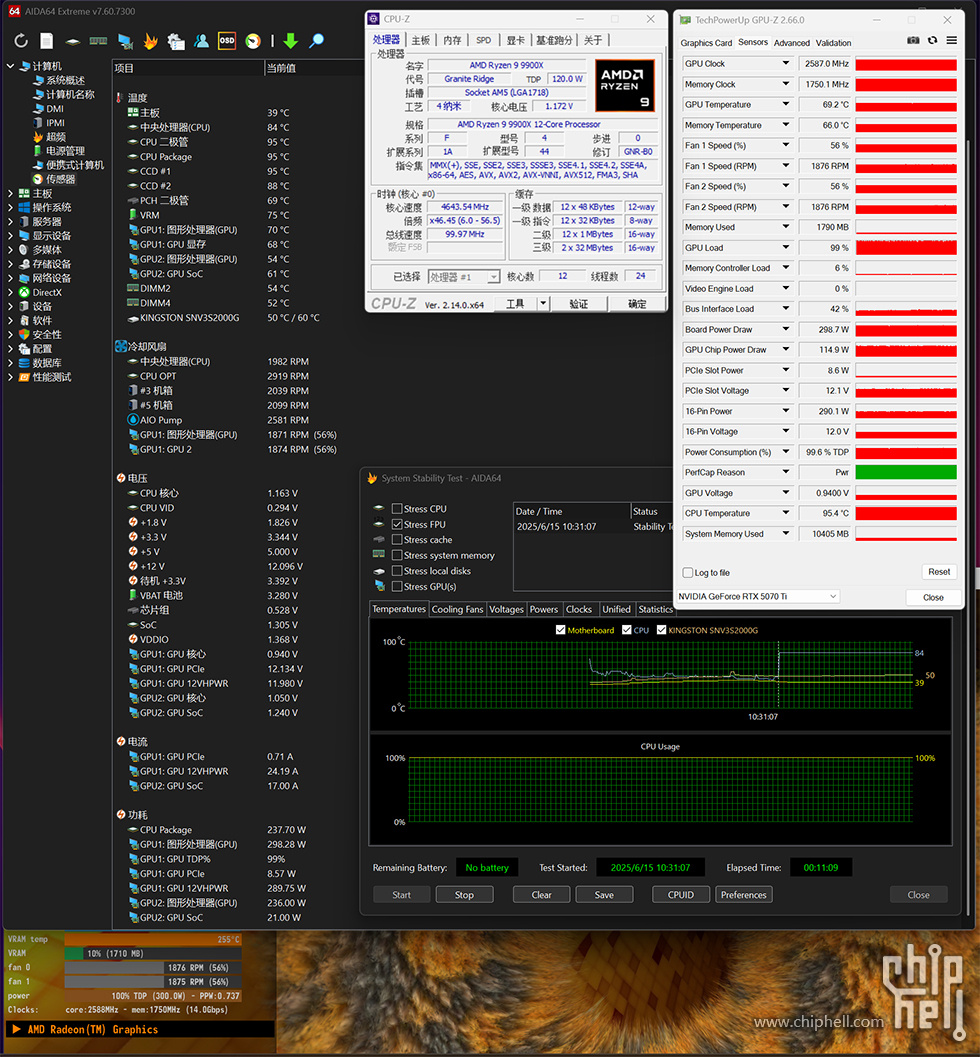Screen dimensions: 980x1057
Task: Select 计算机名称 in the AIDA64 tree
Action: click(x=70, y=94)
